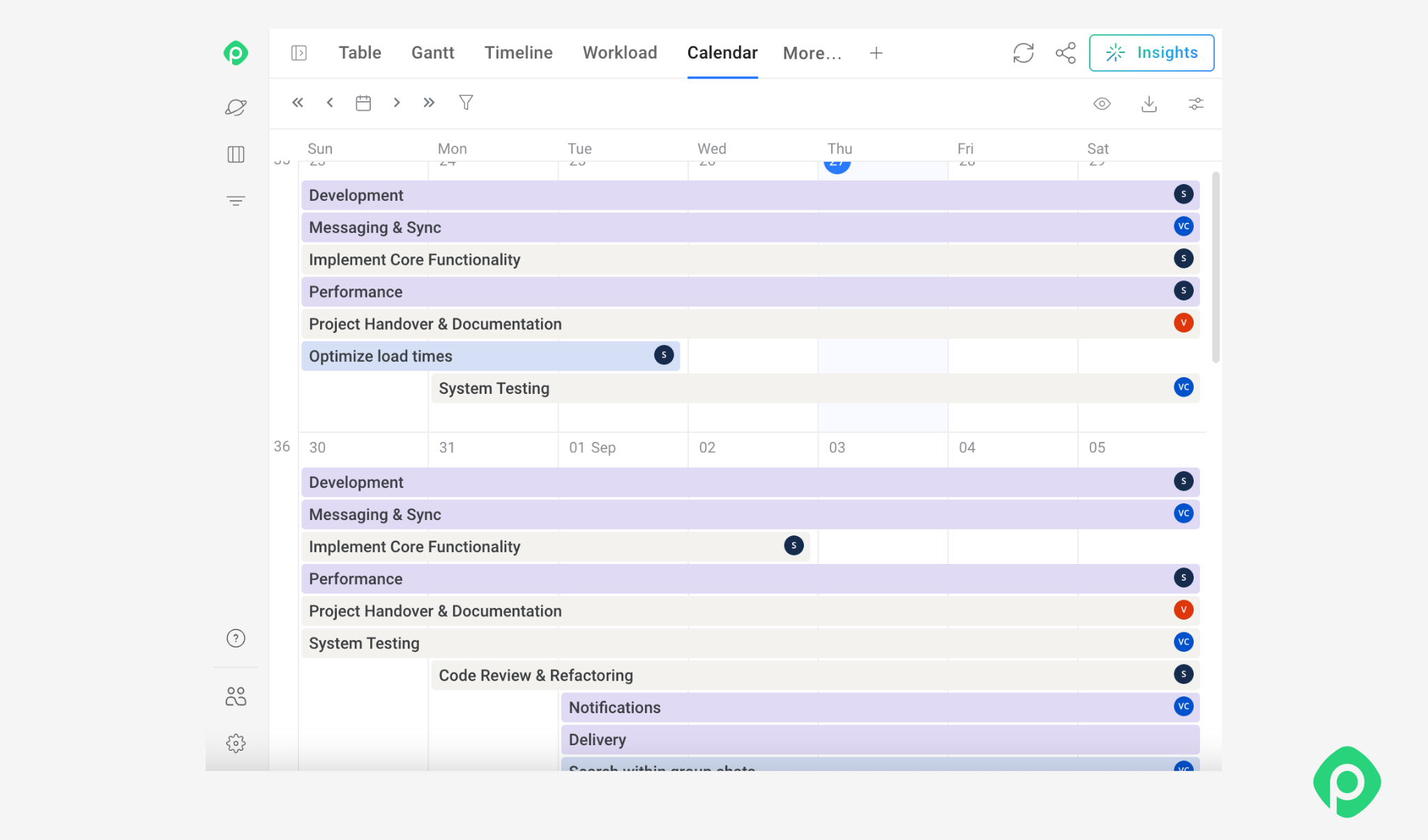The height and width of the screenshot is (840, 1428).
Task: Click week number 36 label
Action: (282, 446)
